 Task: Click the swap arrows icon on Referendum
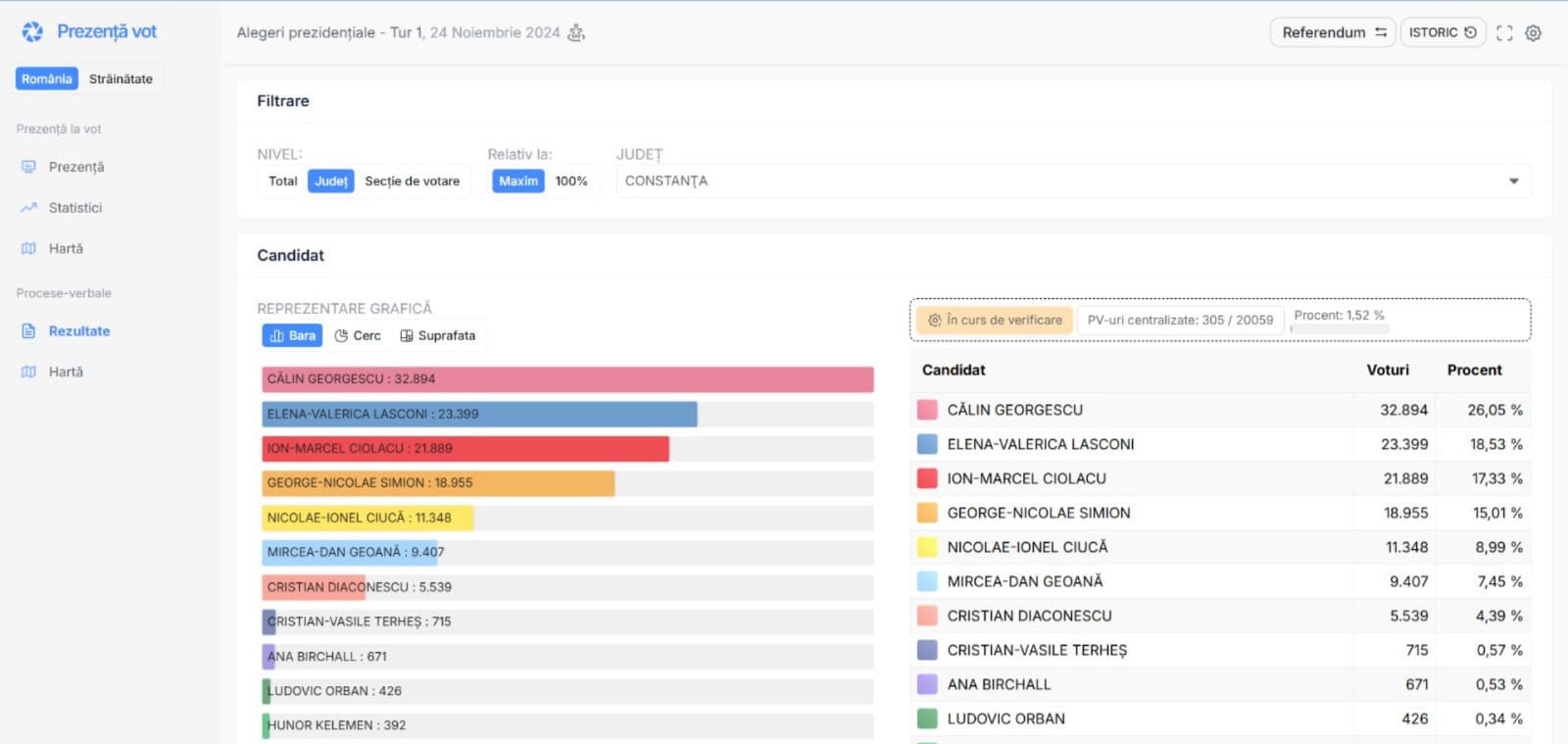[x=1381, y=32]
